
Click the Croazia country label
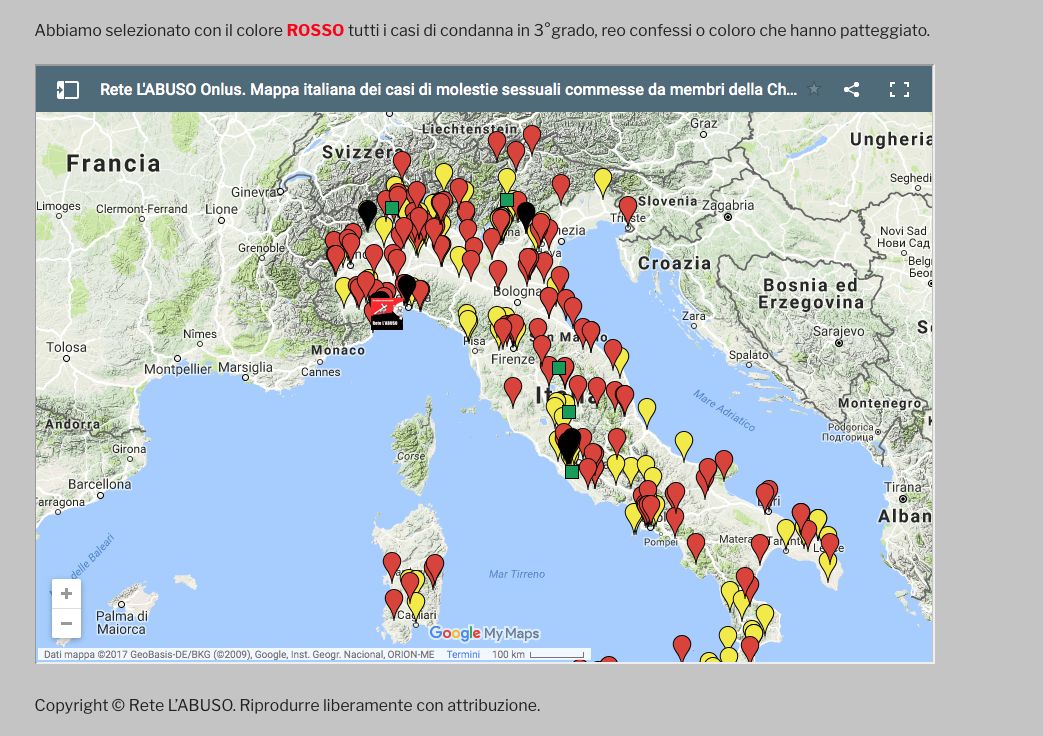click(674, 264)
